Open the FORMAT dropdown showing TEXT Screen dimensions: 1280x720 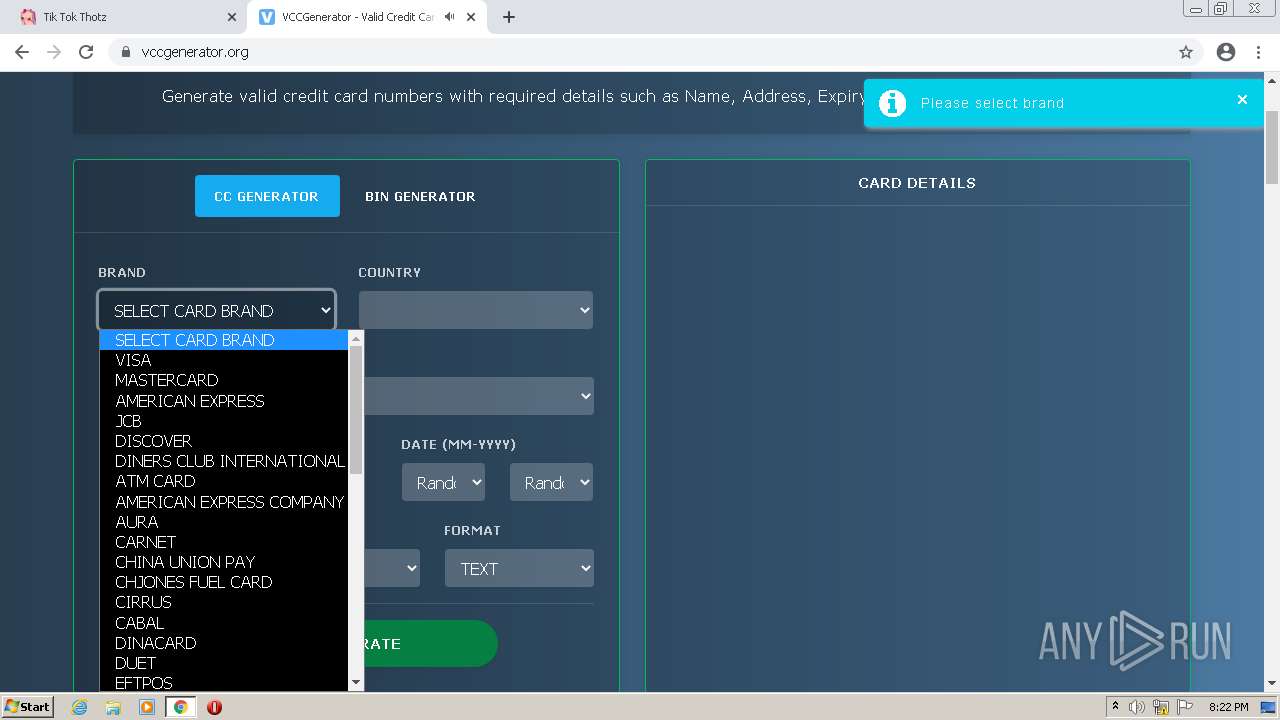[x=519, y=568]
